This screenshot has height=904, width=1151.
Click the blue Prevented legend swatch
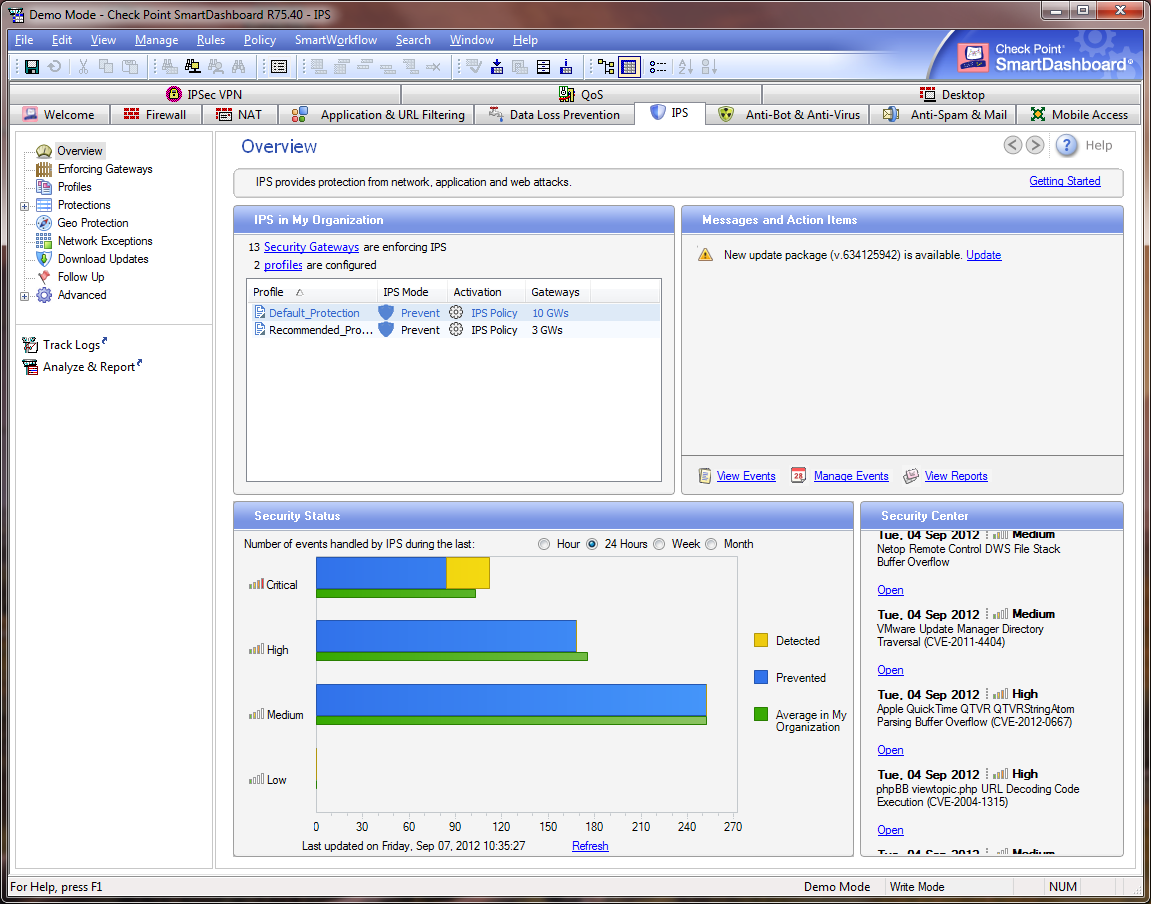(761, 677)
